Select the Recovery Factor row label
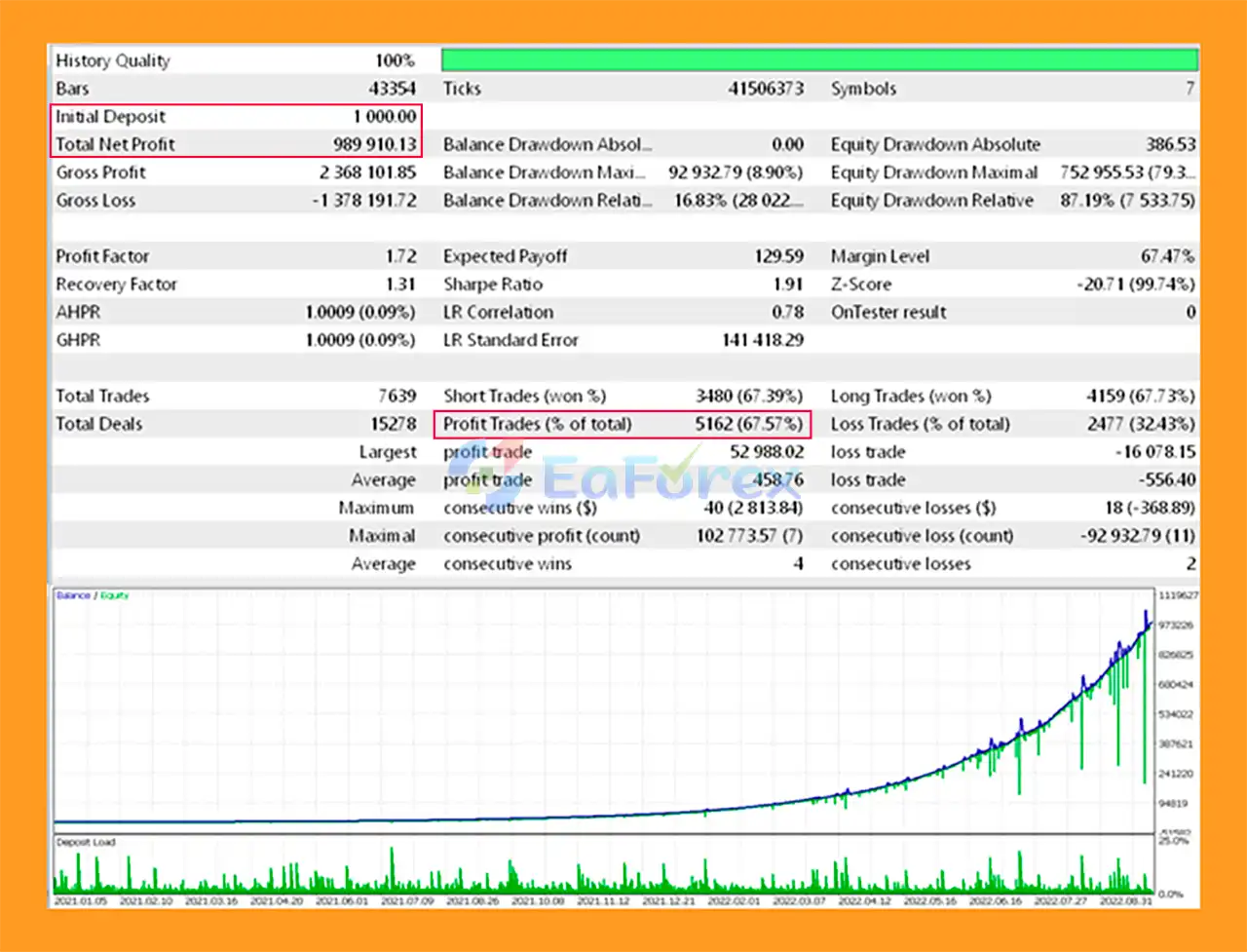This screenshot has width=1247, height=952. point(116,285)
